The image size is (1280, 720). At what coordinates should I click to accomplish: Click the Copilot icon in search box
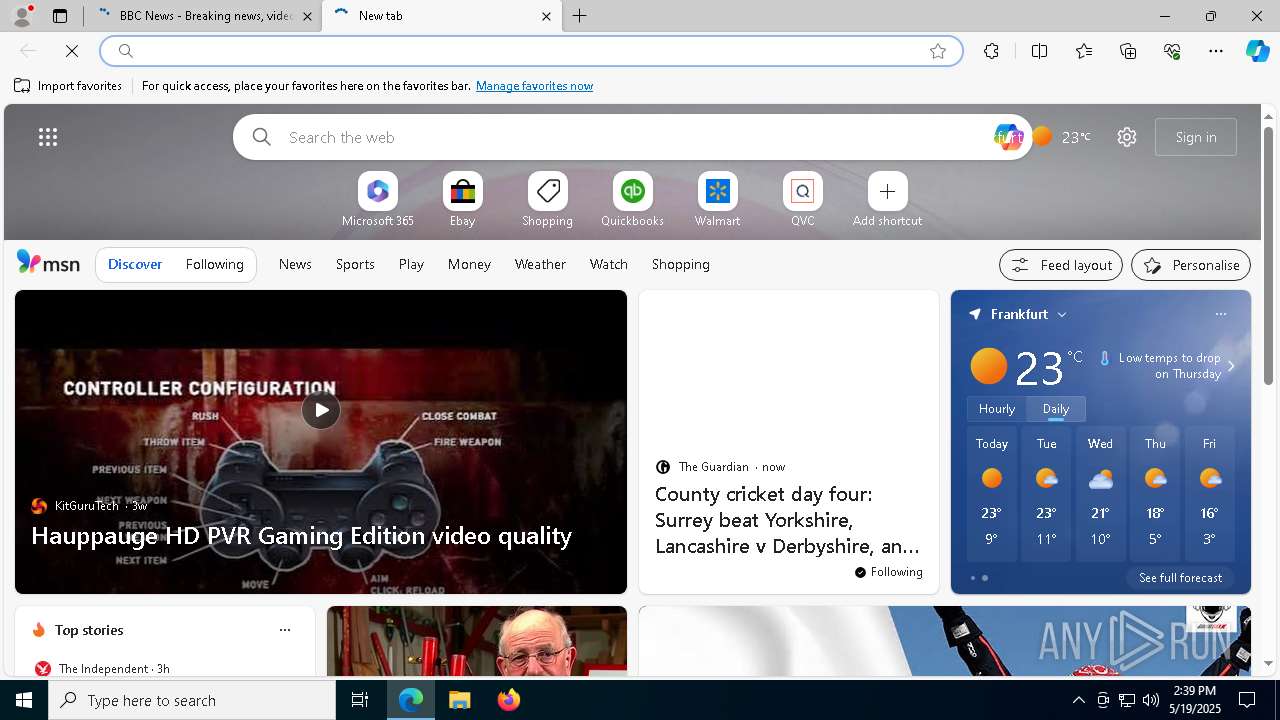tap(1008, 137)
